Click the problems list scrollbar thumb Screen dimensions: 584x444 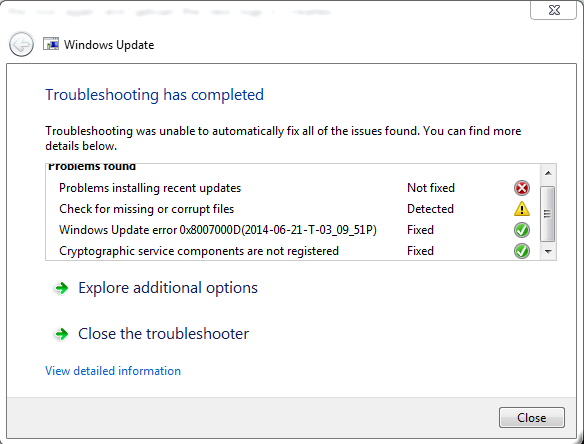548,214
